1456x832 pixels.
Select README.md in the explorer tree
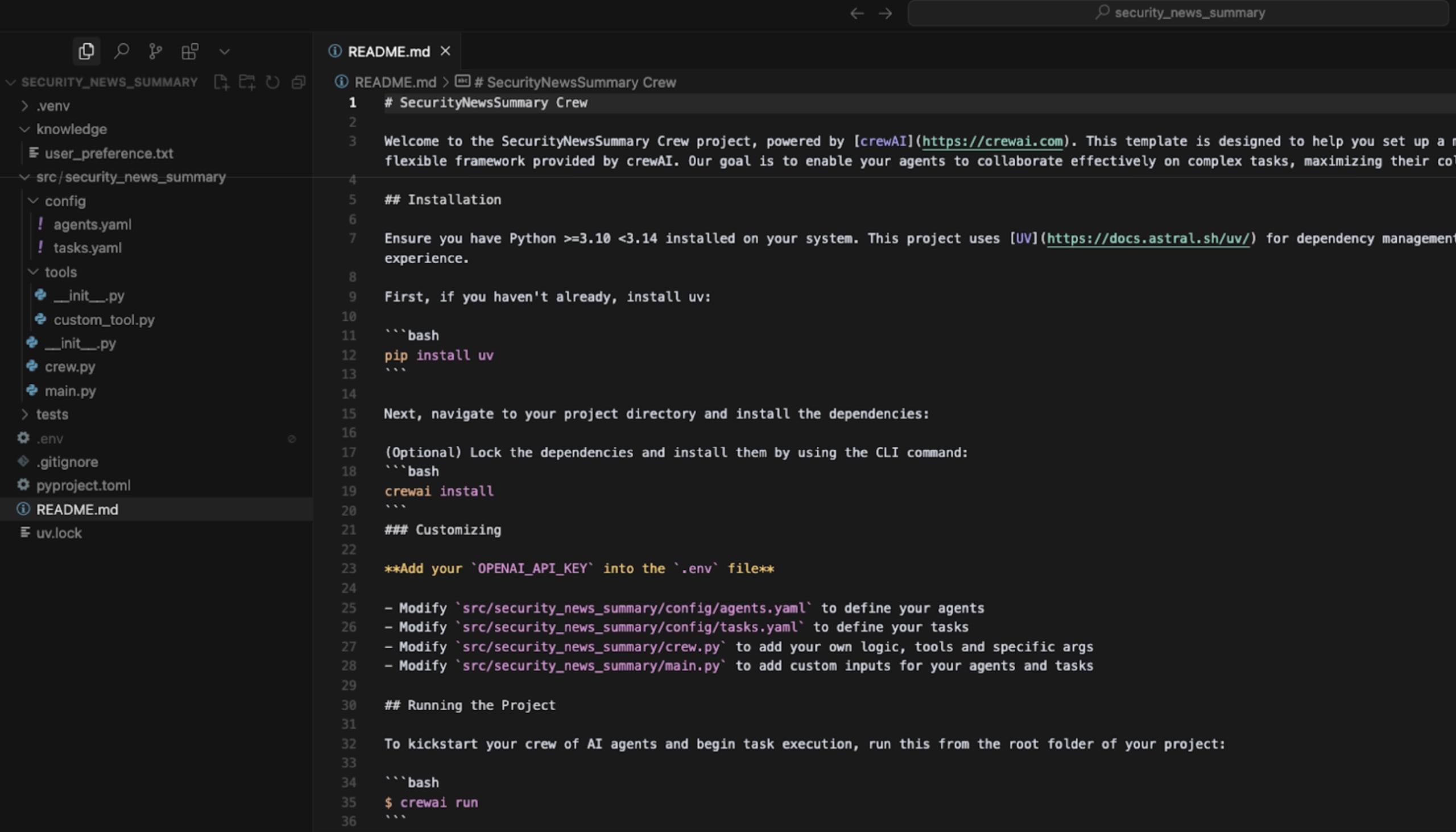77,509
